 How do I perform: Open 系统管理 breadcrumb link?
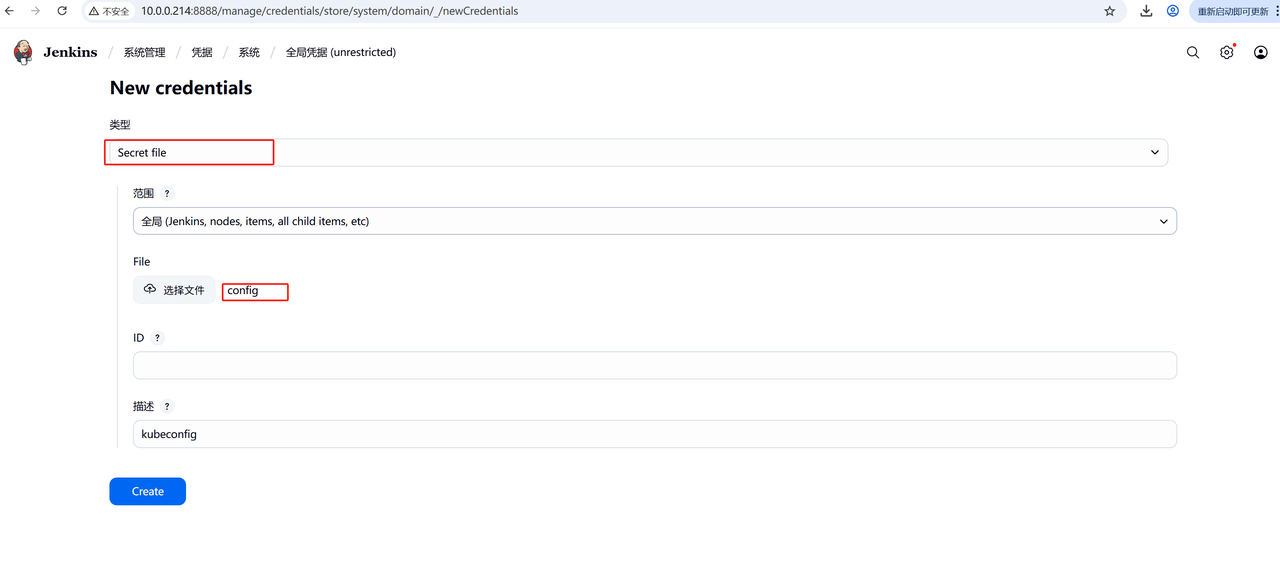point(144,53)
